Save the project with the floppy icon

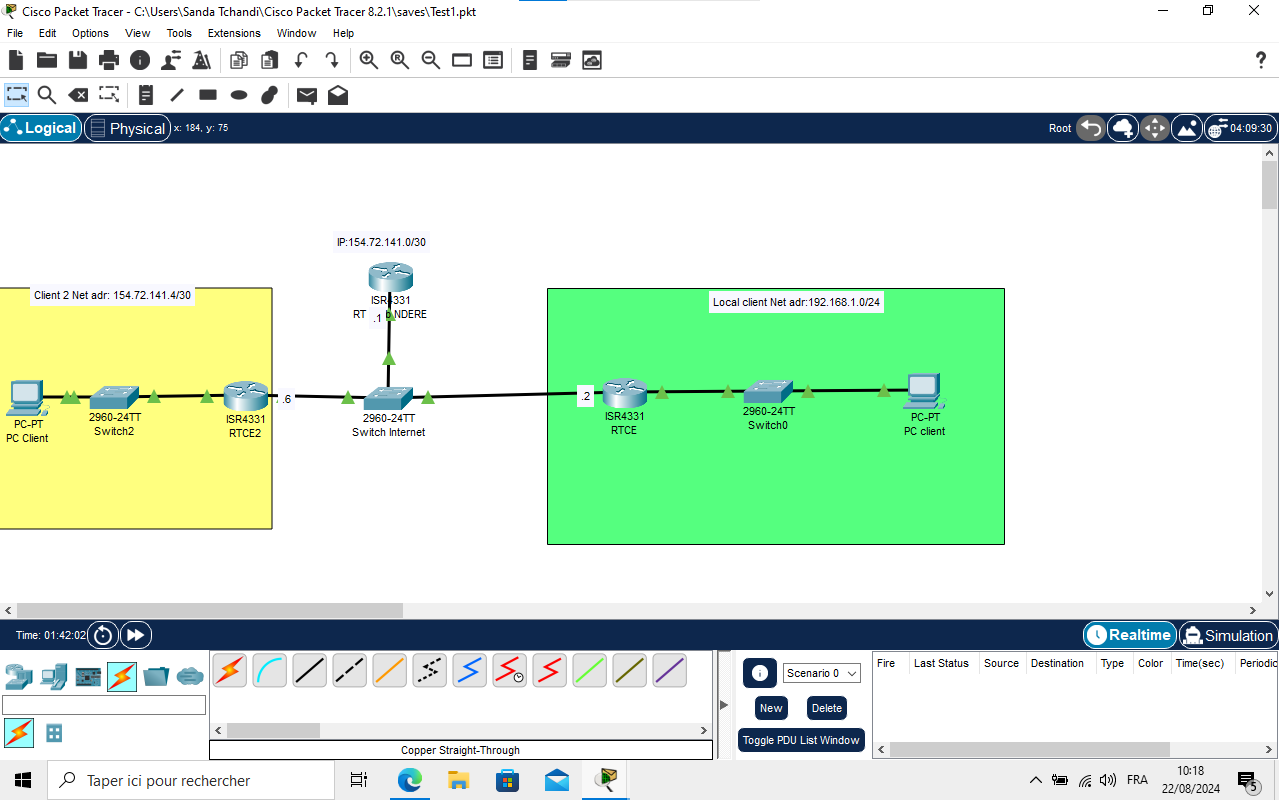(x=78, y=61)
